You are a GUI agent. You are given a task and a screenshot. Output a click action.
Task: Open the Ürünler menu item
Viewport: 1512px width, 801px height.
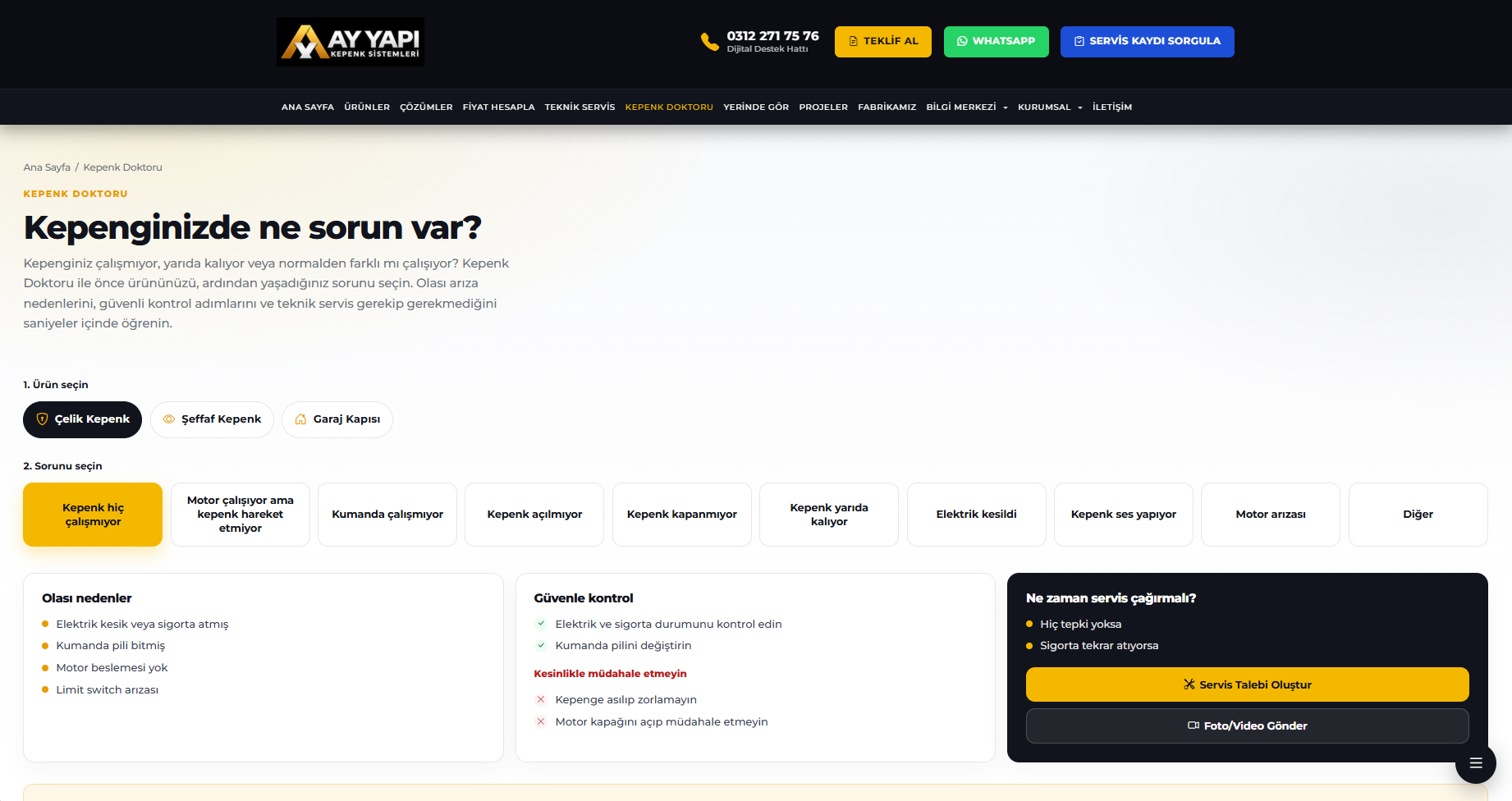click(367, 108)
